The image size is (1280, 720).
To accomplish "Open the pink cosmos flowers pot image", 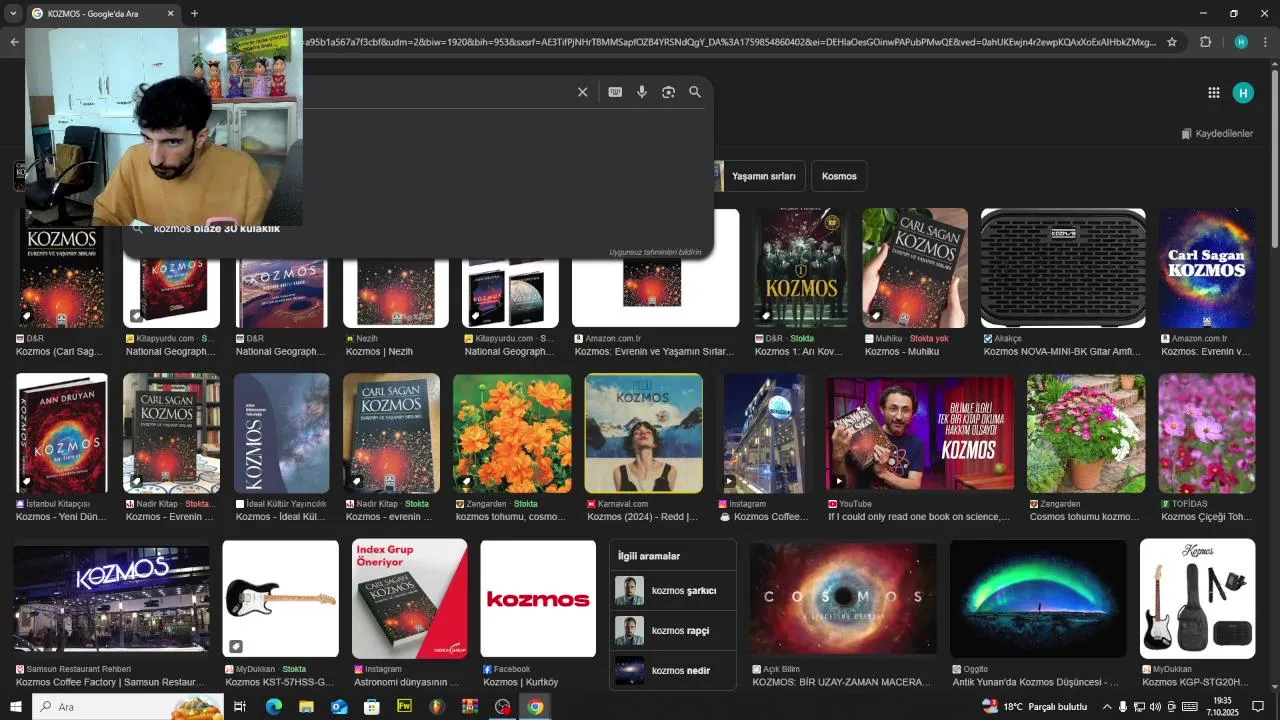I will pyautogui.click(x=1086, y=434).
